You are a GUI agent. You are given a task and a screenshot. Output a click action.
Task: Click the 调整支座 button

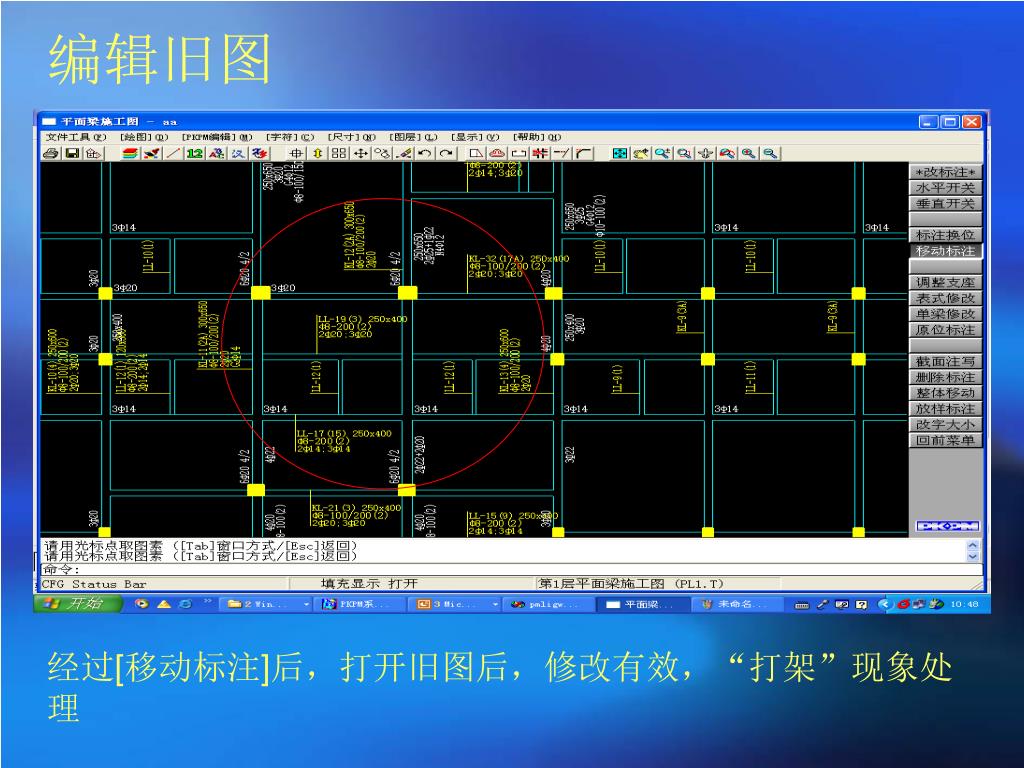(x=945, y=282)
